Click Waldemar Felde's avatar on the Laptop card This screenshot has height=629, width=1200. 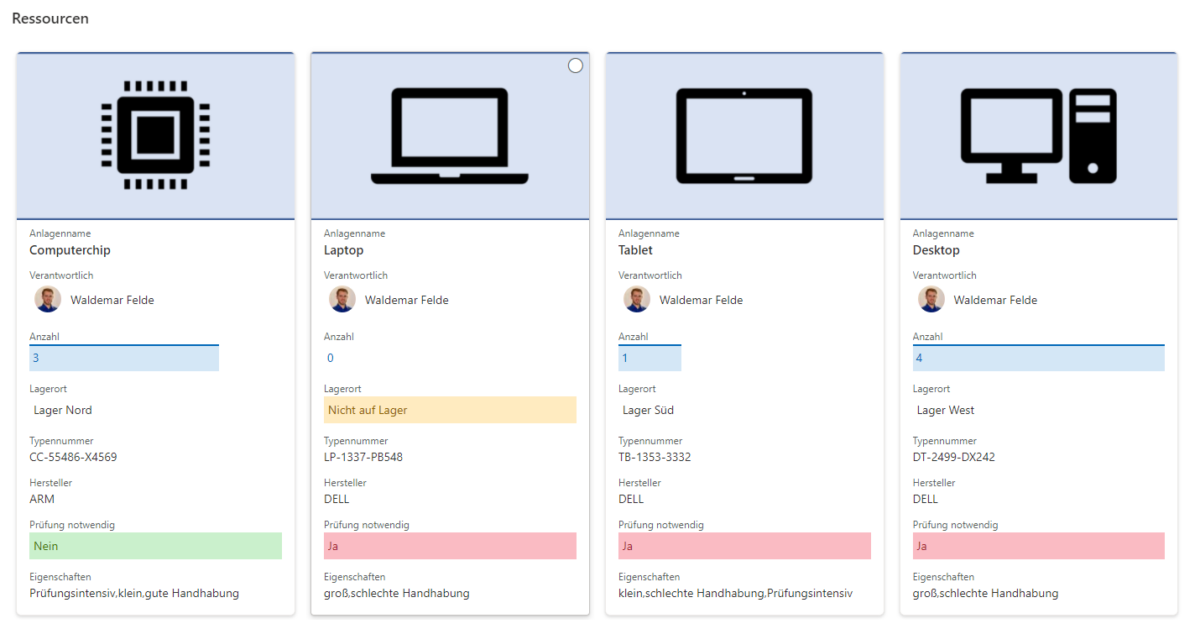click(342, 299)
